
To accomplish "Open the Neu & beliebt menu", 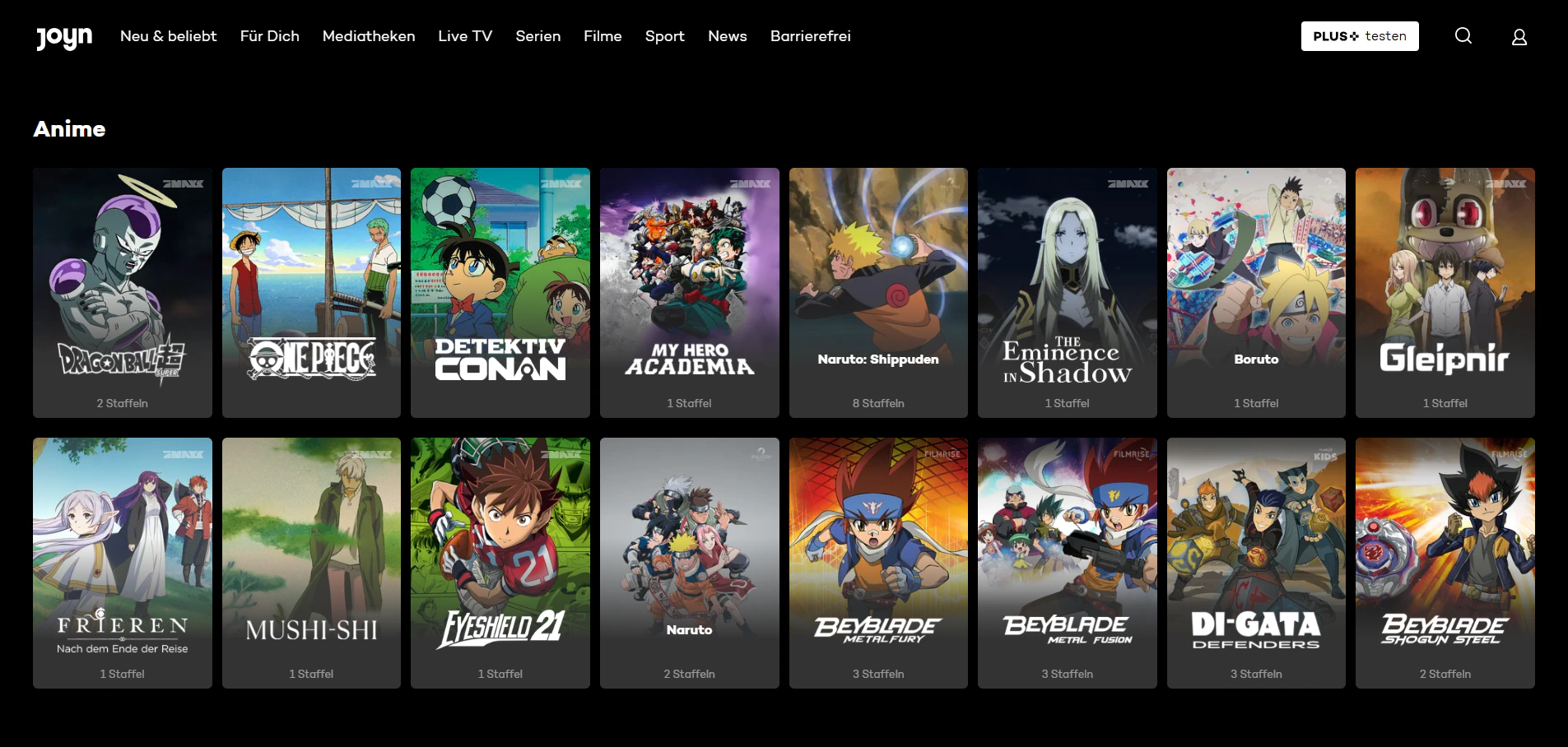I will [x=168, y=36].
